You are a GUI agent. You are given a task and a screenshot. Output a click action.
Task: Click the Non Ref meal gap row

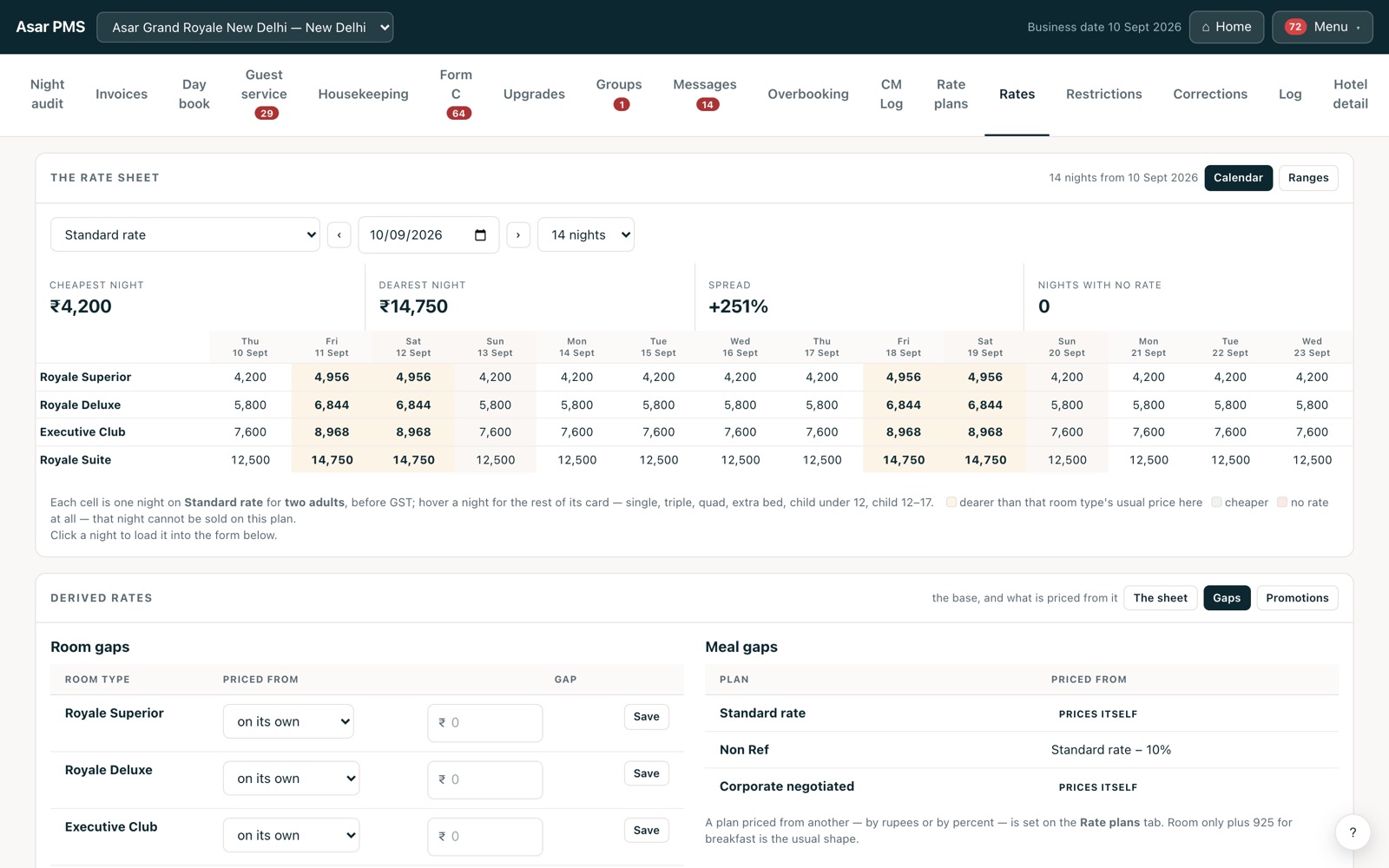(x=1022, y=750)
